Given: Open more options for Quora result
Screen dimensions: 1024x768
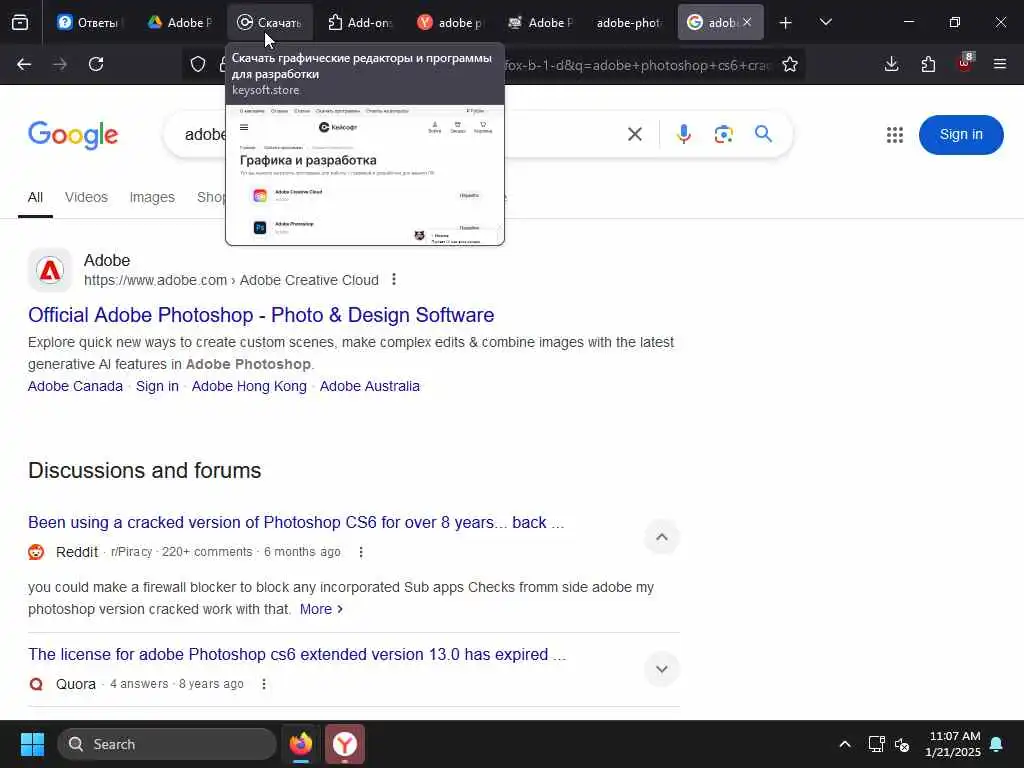Looking at the screenshot, I should point(264,684).
